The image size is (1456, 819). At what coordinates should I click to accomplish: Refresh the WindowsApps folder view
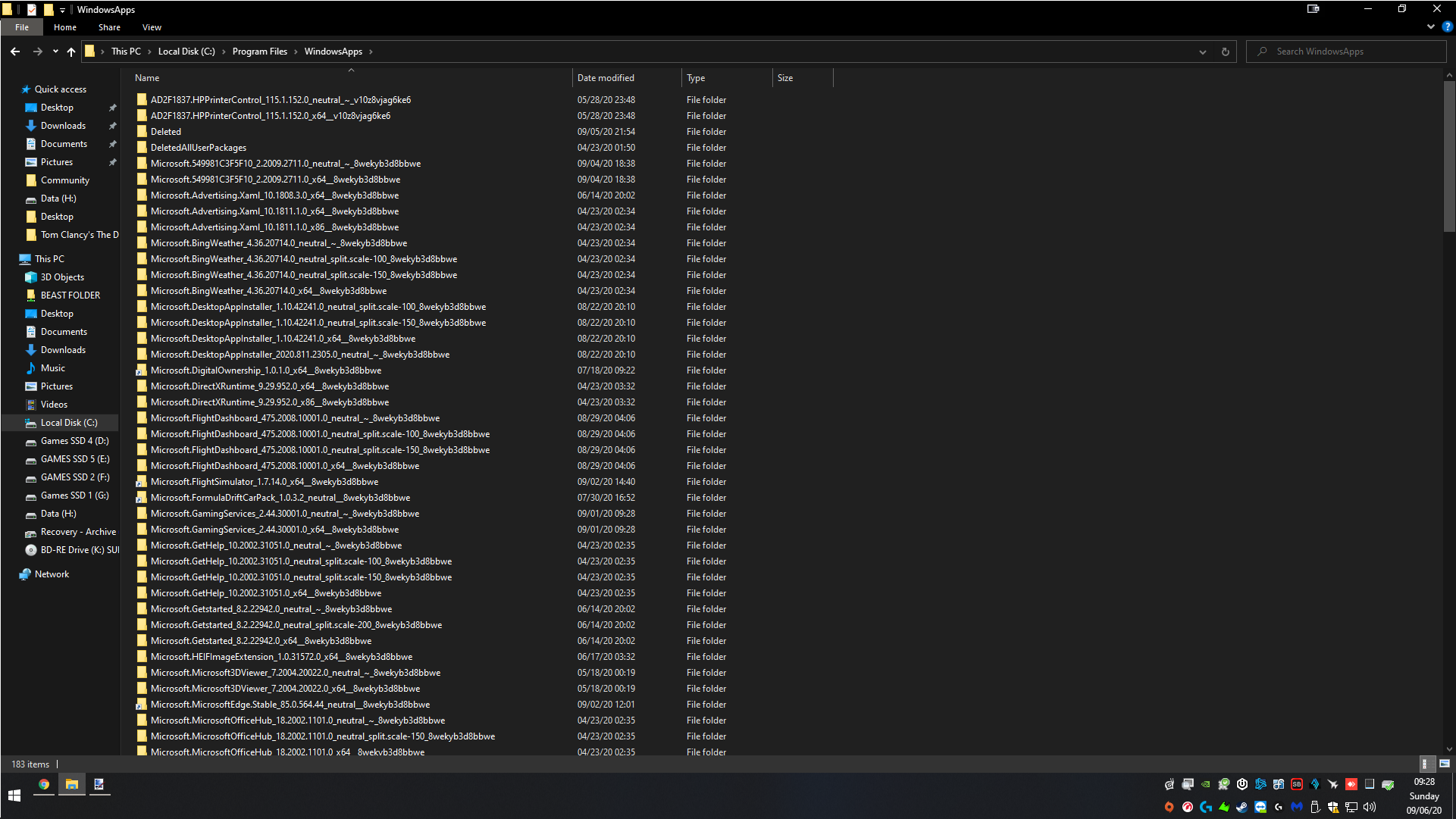1225,52
